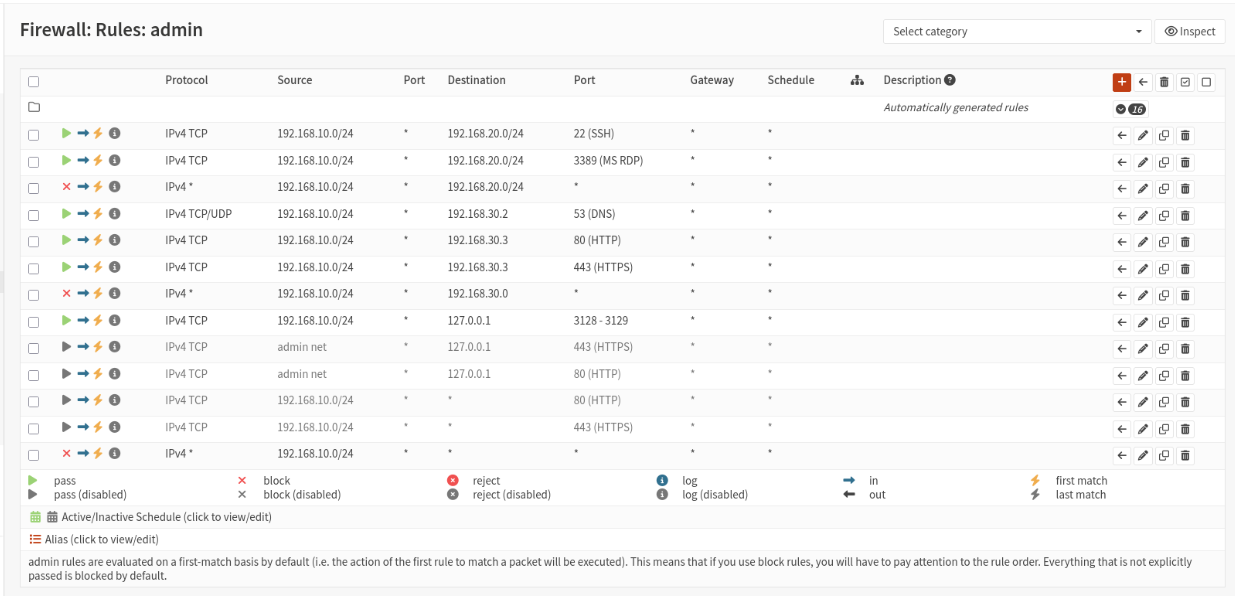
Task: Delete selected rules using header trash icon
Action: click(x=1164, y=82)
